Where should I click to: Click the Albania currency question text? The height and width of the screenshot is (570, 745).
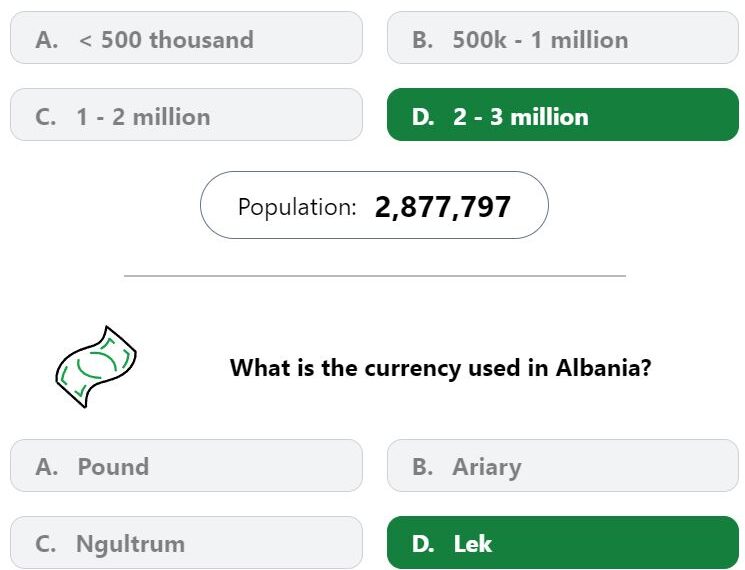(440, 368)
